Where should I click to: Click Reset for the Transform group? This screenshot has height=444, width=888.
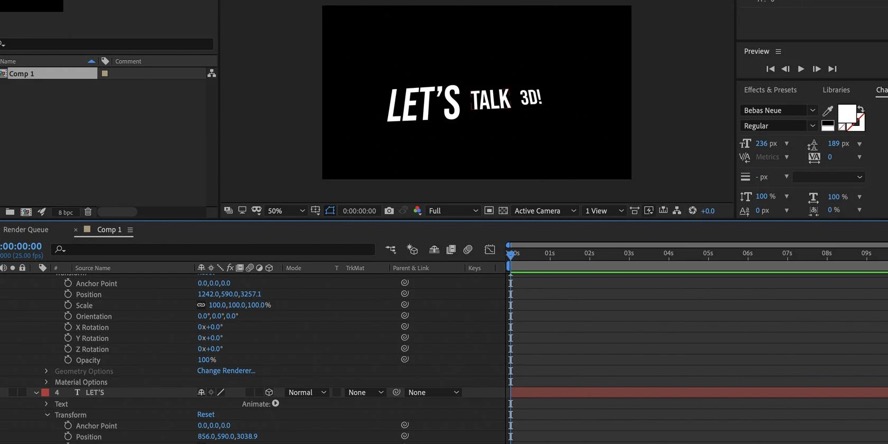coord(205,415)
